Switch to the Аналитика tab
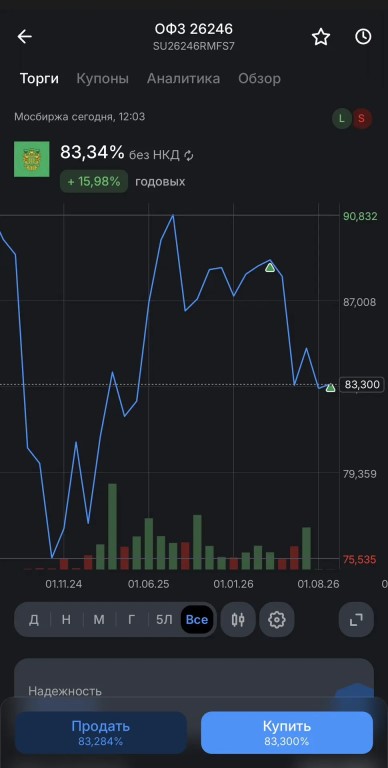This screenshot has height=768, width=388. point(183,78)
